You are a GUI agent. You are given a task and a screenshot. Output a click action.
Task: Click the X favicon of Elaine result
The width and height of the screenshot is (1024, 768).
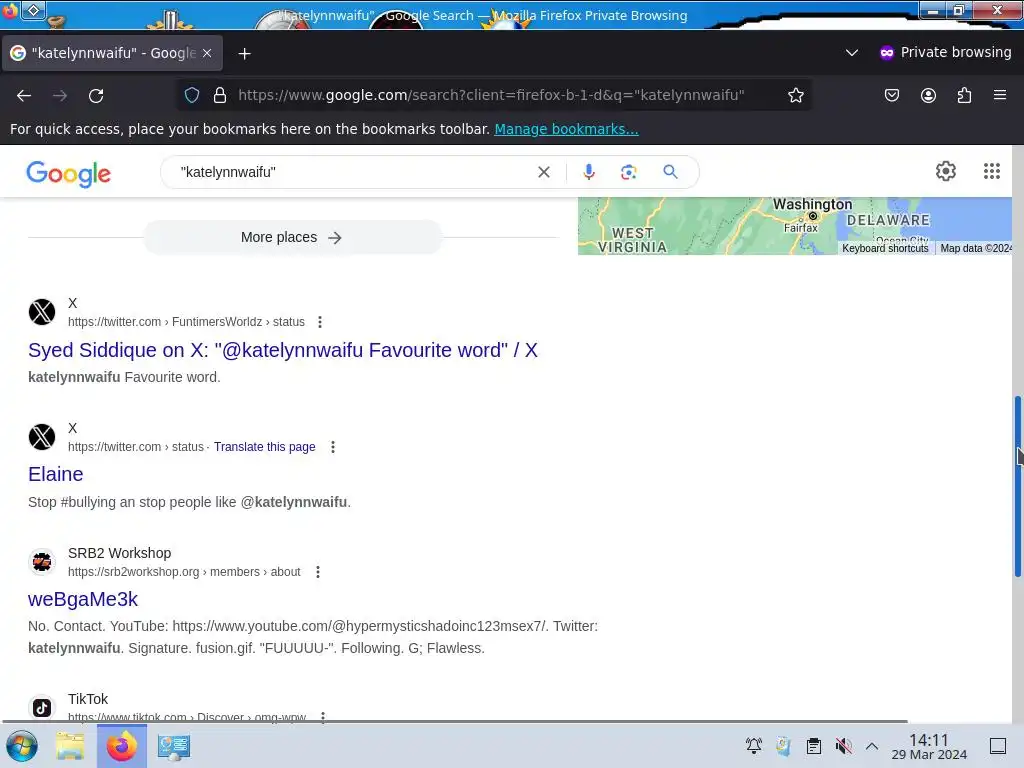(42, 437)
